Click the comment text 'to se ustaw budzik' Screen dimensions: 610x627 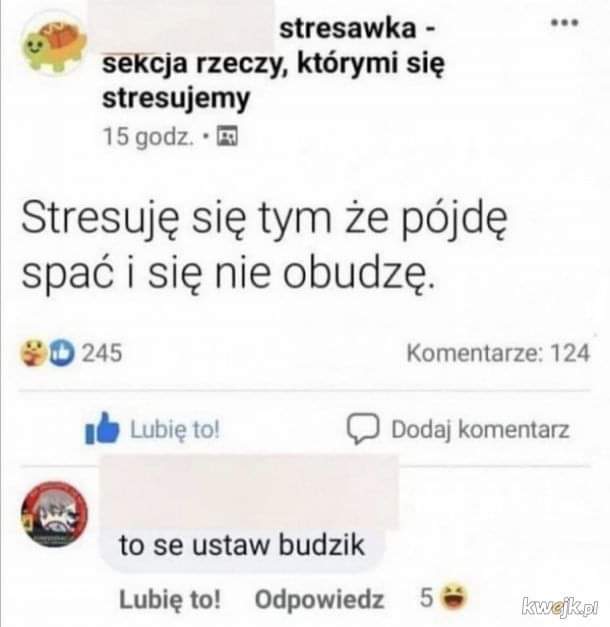pos(242,545)
